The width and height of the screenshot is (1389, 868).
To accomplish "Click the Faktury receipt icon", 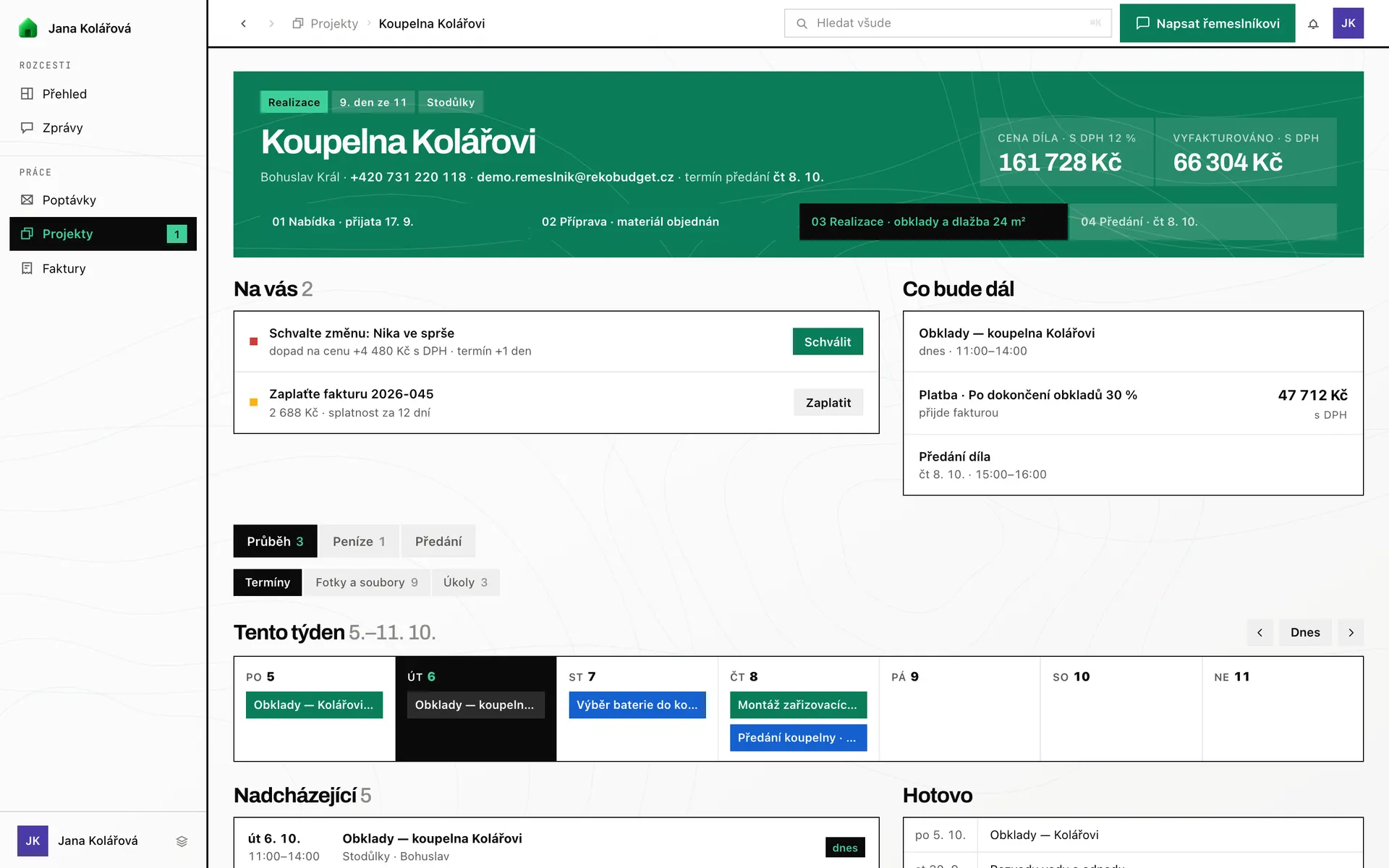I will 27,268.
